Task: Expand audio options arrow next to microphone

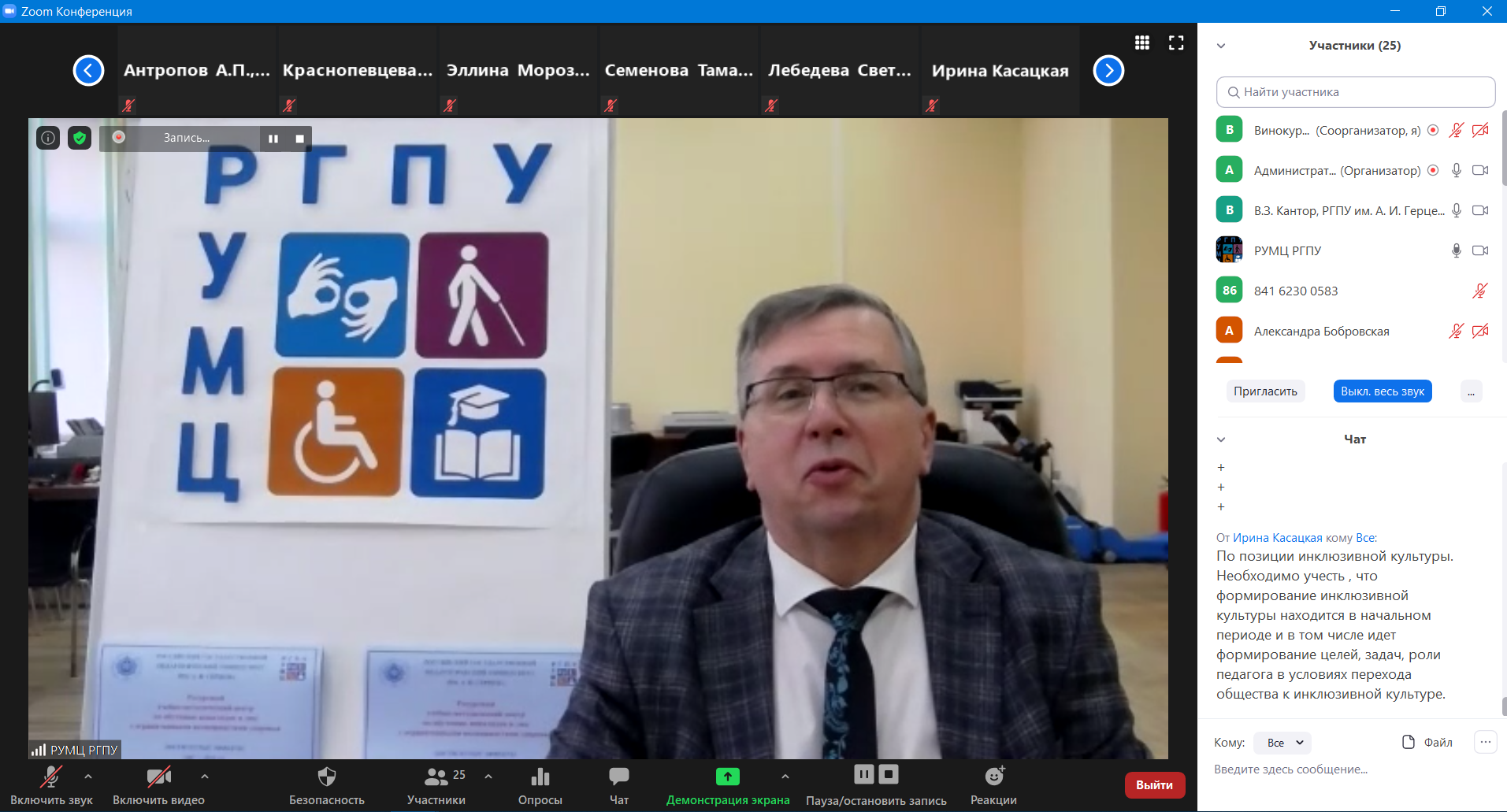Action: 88,777
